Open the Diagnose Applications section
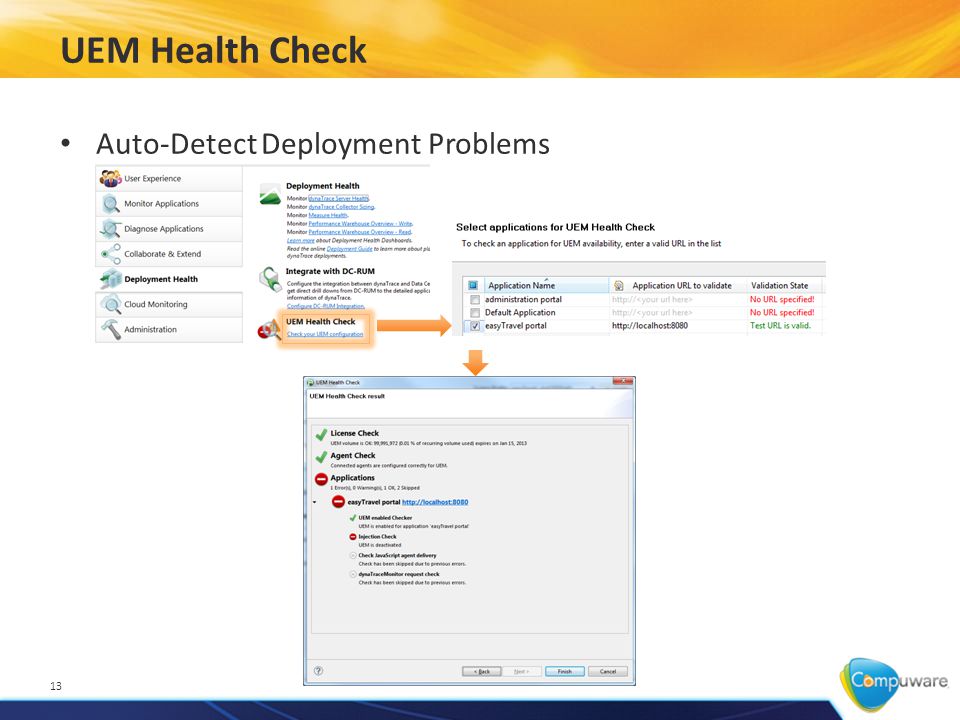Image resolution: width=960 pixels, height=720 pixels. click(169, 228)
